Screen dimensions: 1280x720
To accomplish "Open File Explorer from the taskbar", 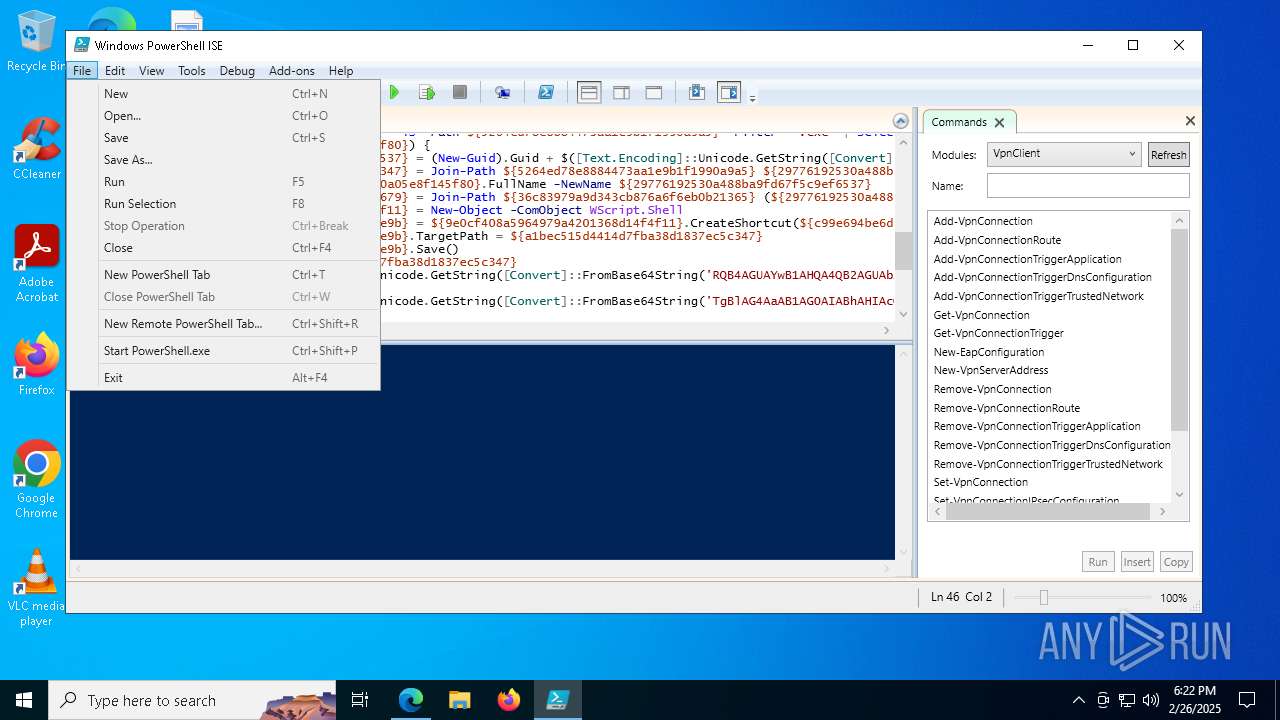I will pos(460,700).
